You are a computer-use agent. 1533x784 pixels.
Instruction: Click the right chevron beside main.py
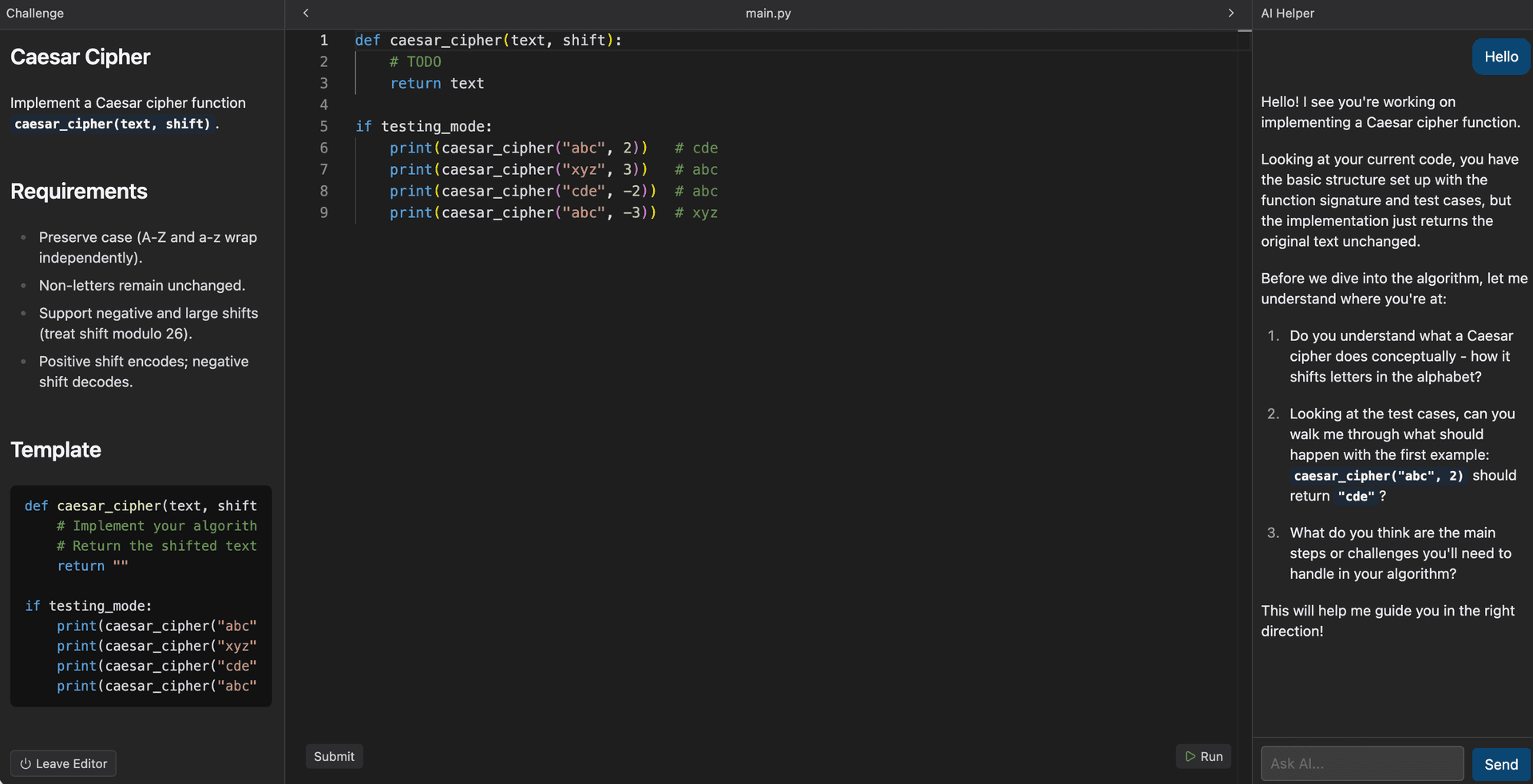(x=1230, y=13)
